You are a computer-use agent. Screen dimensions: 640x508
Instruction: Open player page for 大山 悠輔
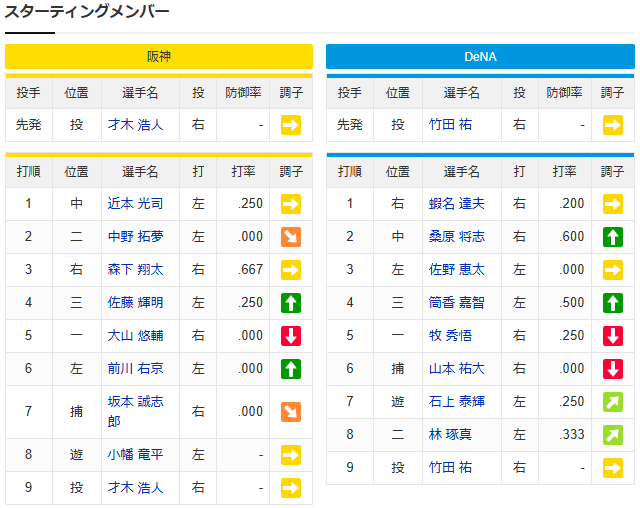pos(136,335)
